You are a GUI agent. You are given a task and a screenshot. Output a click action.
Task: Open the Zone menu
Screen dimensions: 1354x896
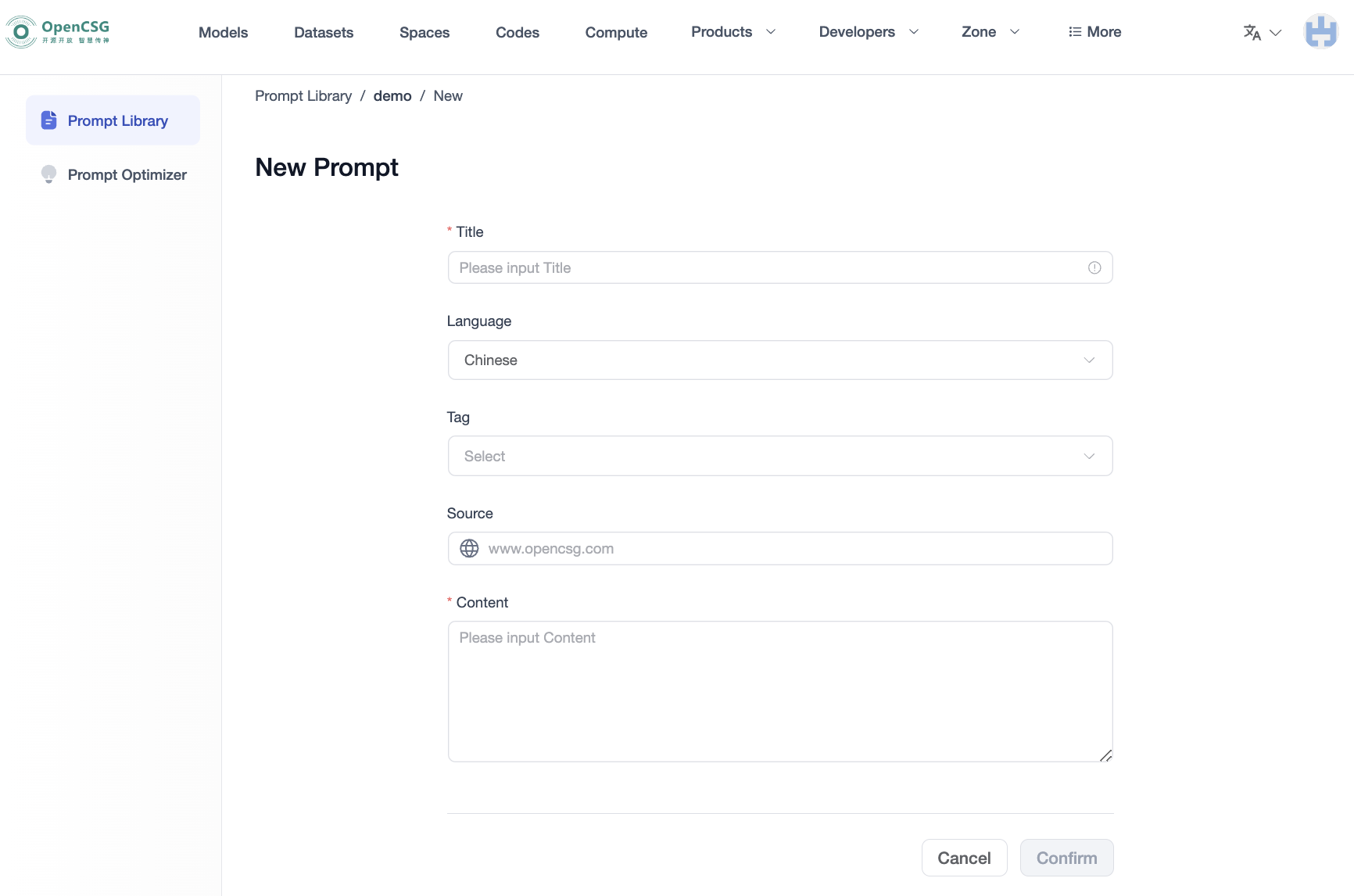[x=990, y=32]
